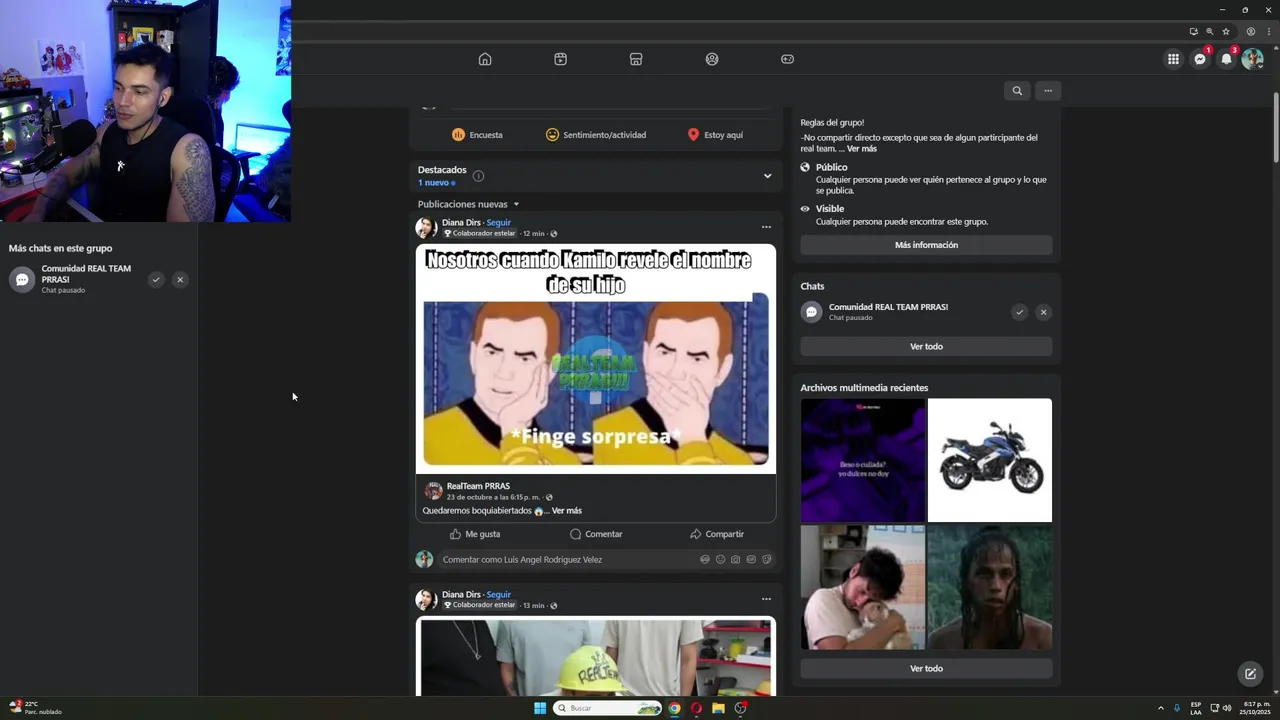Screen dimensions: 1280x720
Task: Show info icon next to Destacados
Action: [x=478, y=176]
